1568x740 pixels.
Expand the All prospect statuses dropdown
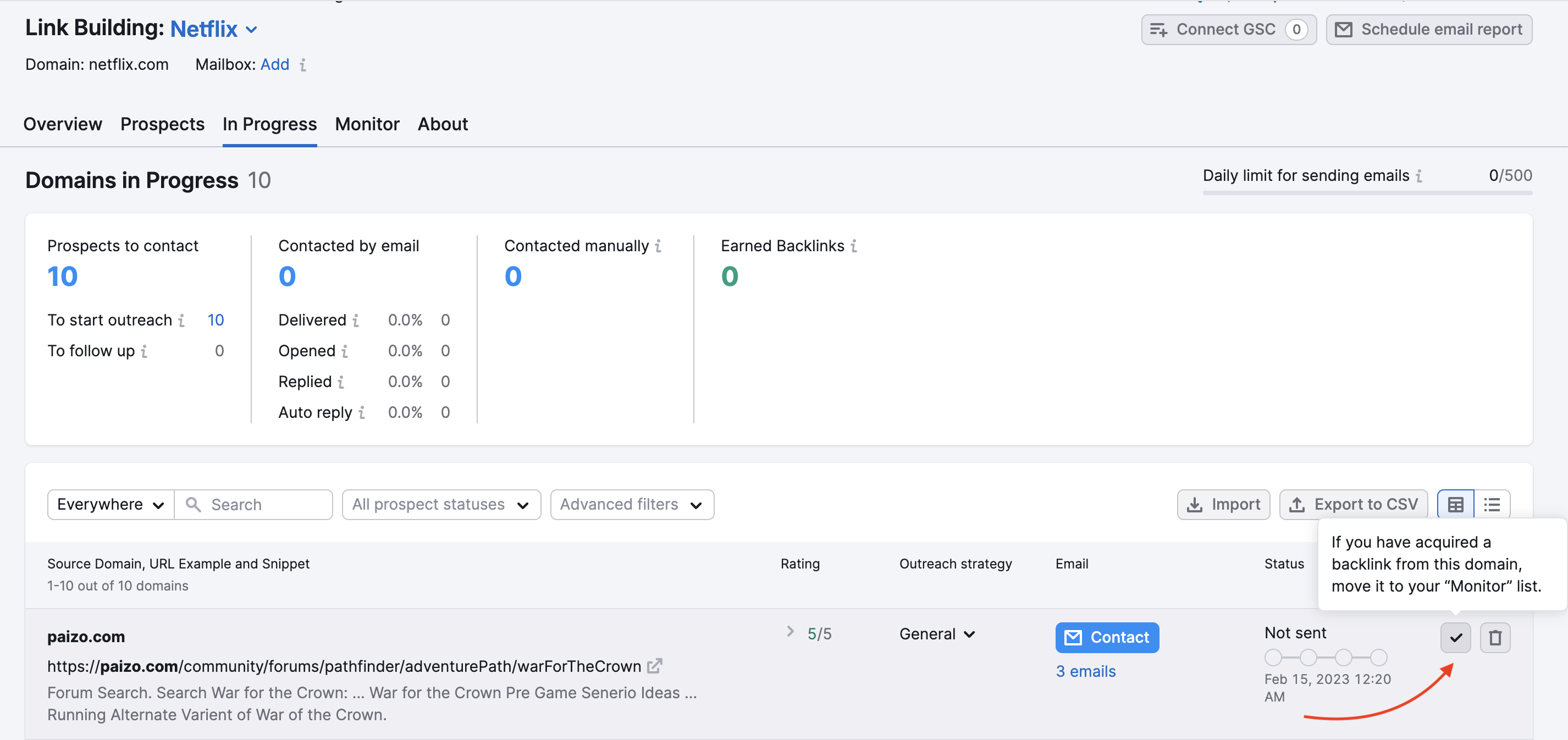pos(441,504)
